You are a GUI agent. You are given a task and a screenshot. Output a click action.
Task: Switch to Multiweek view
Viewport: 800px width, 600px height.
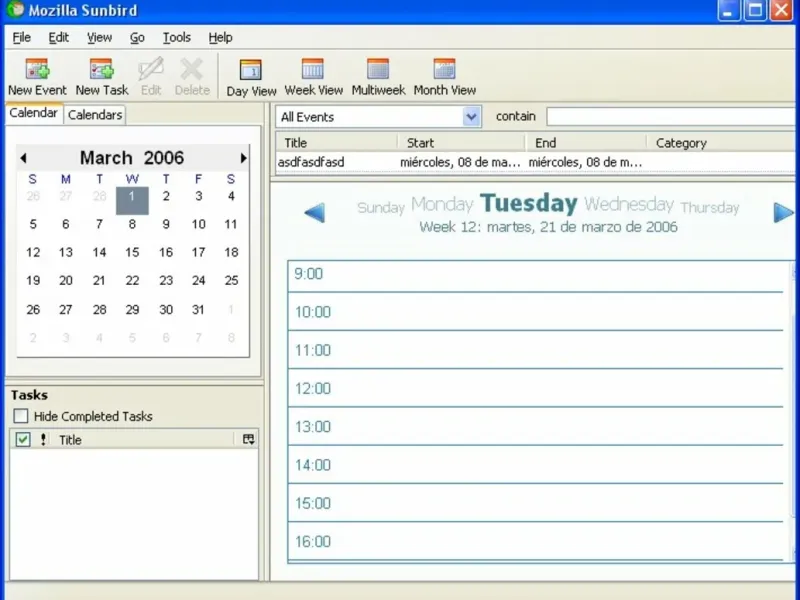pyautogui.click(x=378, y=77)
